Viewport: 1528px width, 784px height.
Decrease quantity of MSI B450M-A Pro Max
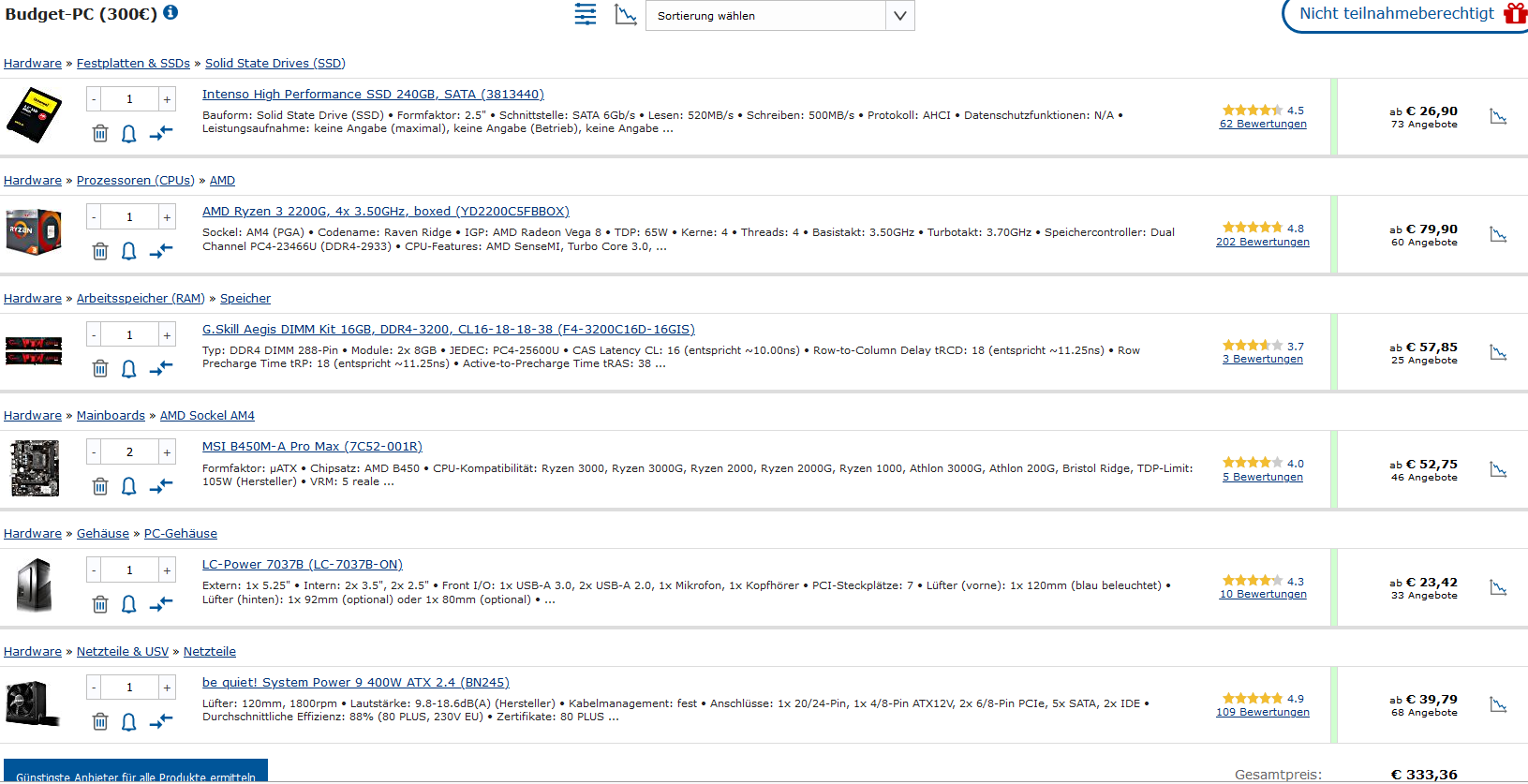click(x=94, y=452)
